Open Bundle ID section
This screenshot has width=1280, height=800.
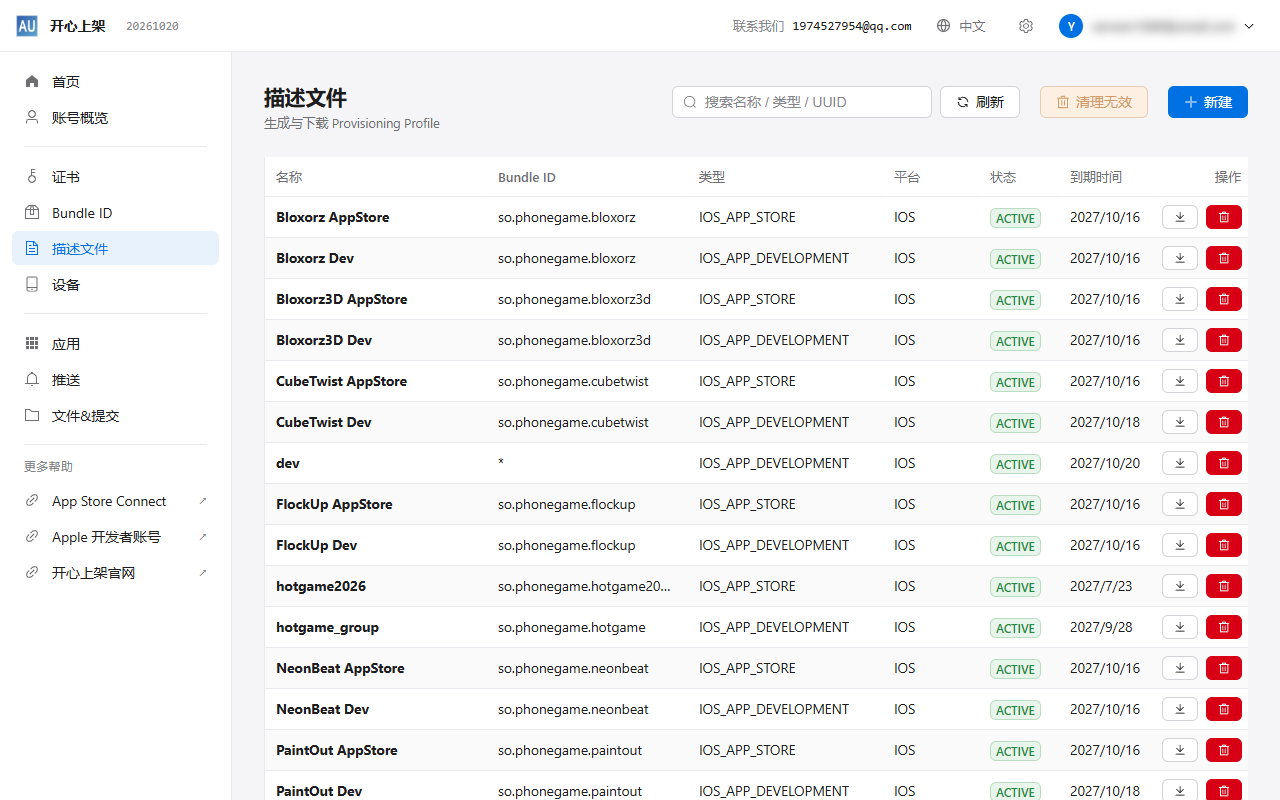point(115,213)
